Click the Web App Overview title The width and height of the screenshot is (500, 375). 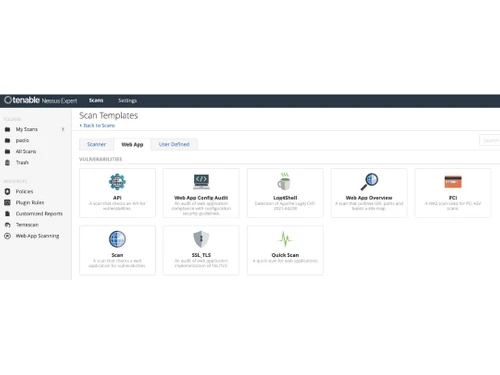[x=369, y=198]
